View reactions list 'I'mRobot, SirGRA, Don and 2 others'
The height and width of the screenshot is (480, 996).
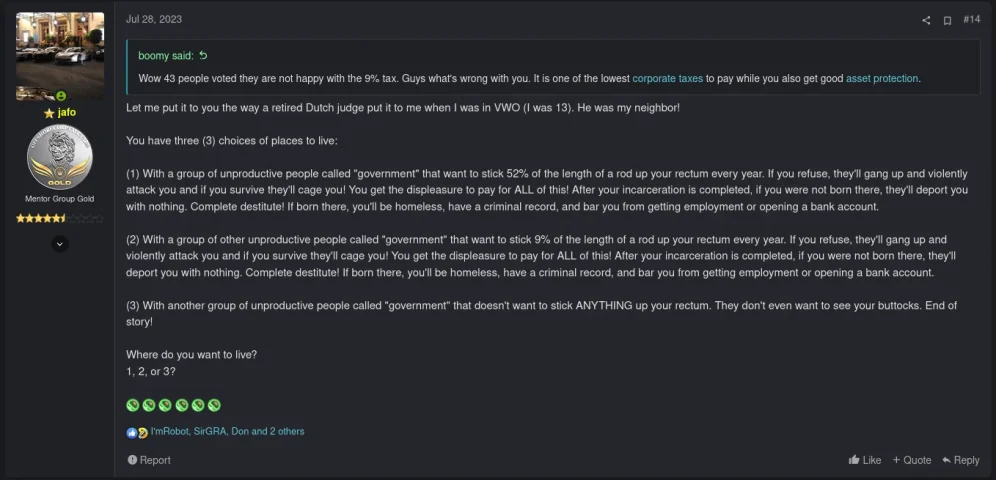point(227,432)
